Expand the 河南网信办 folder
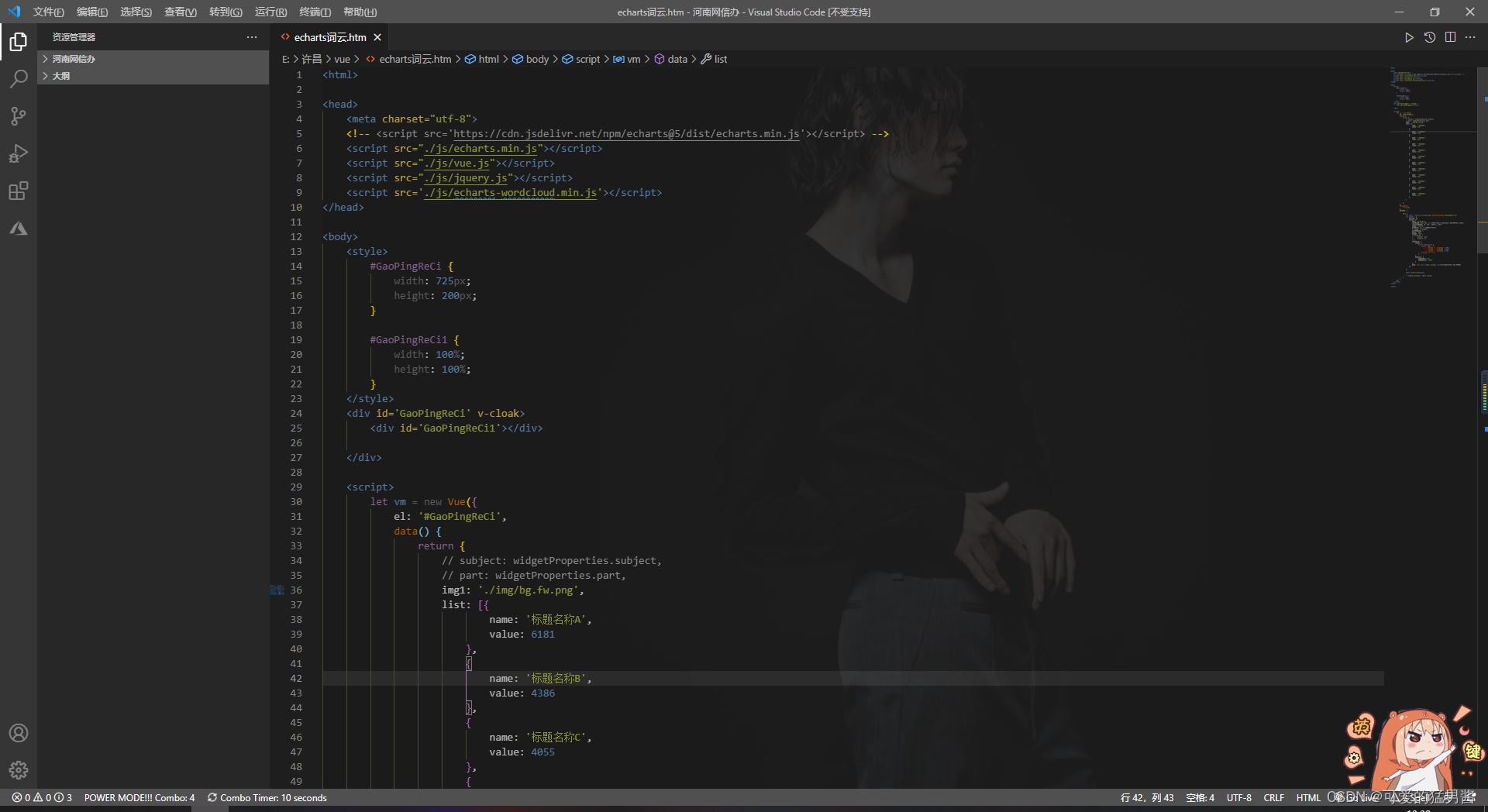Image resolution: width=1488 pixels, height=812 pixels. [153, 59]
